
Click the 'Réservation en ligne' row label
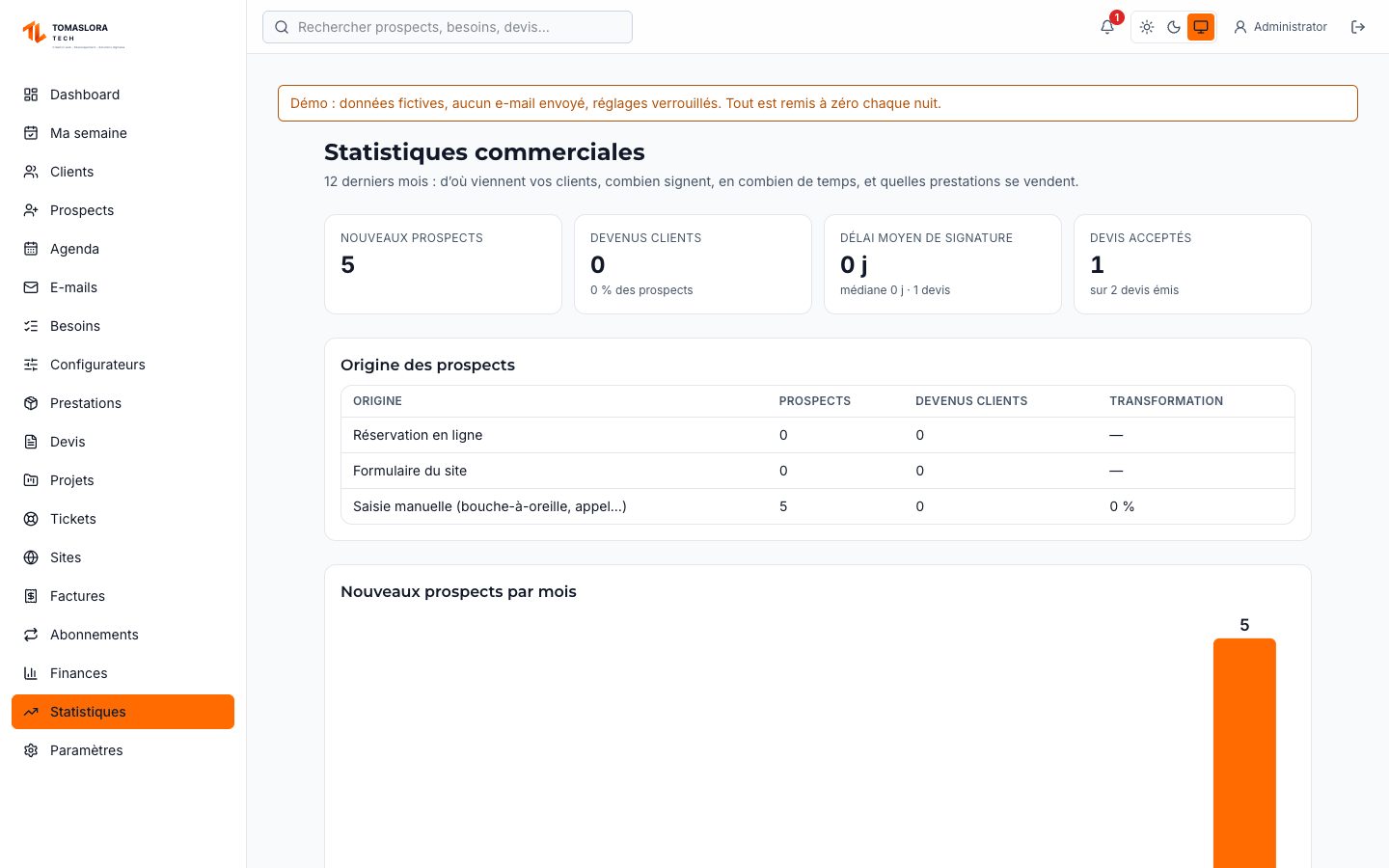[418, 435]
